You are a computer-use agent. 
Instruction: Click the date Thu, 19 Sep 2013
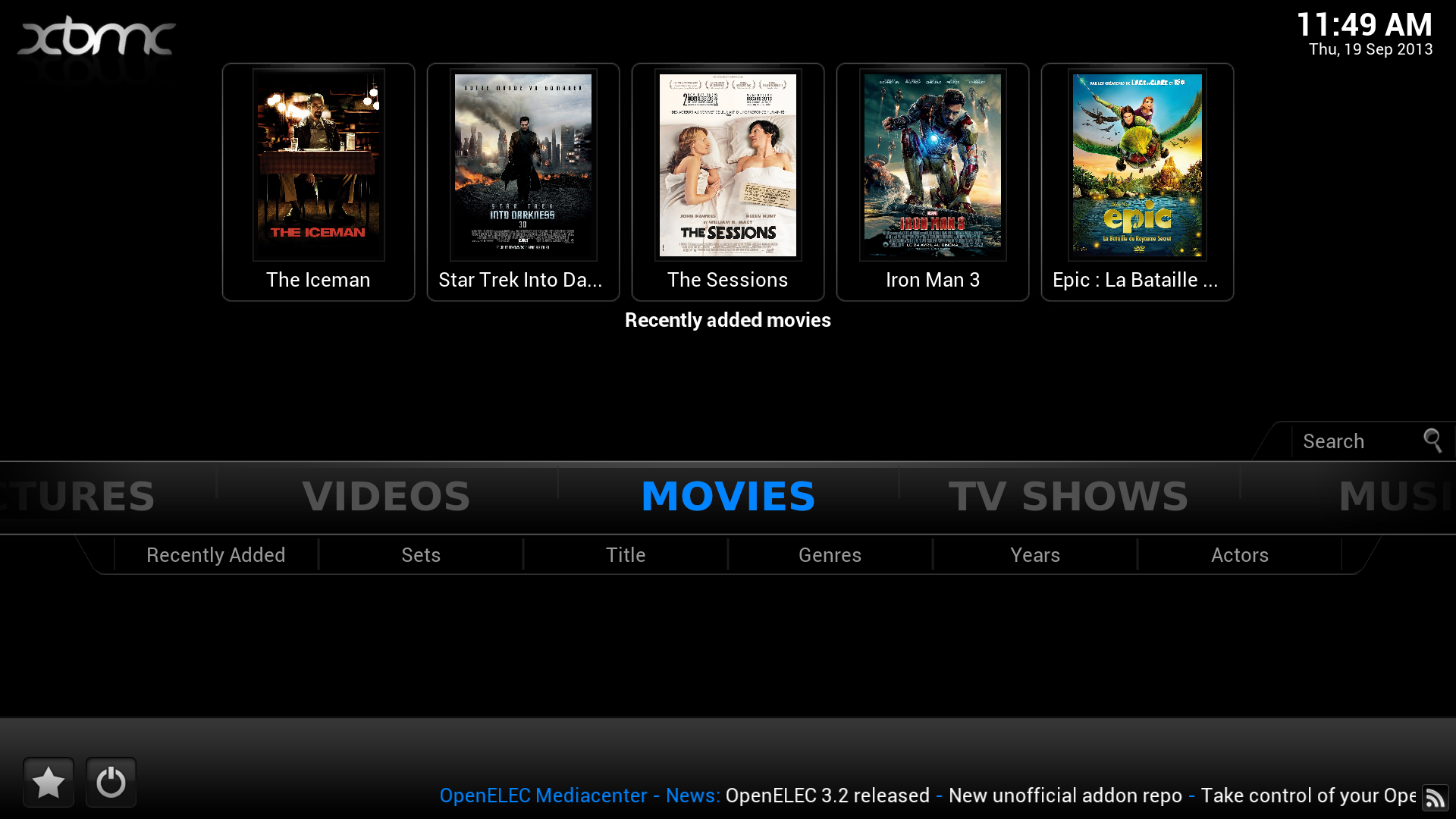[1370, 49]
